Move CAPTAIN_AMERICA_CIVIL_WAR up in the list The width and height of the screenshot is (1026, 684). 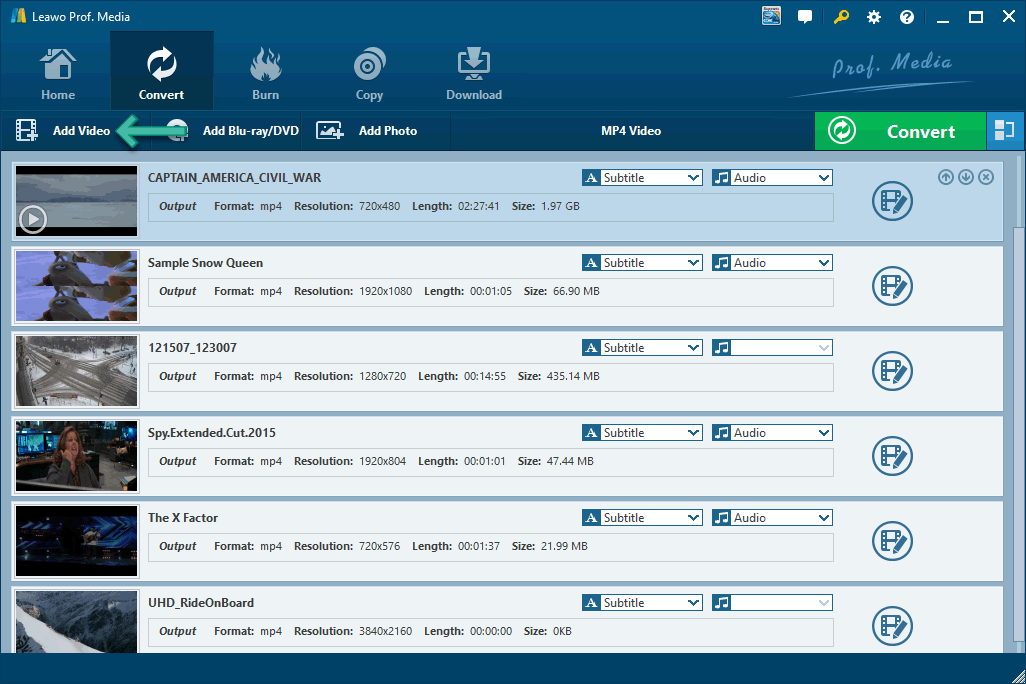point(946,177)
